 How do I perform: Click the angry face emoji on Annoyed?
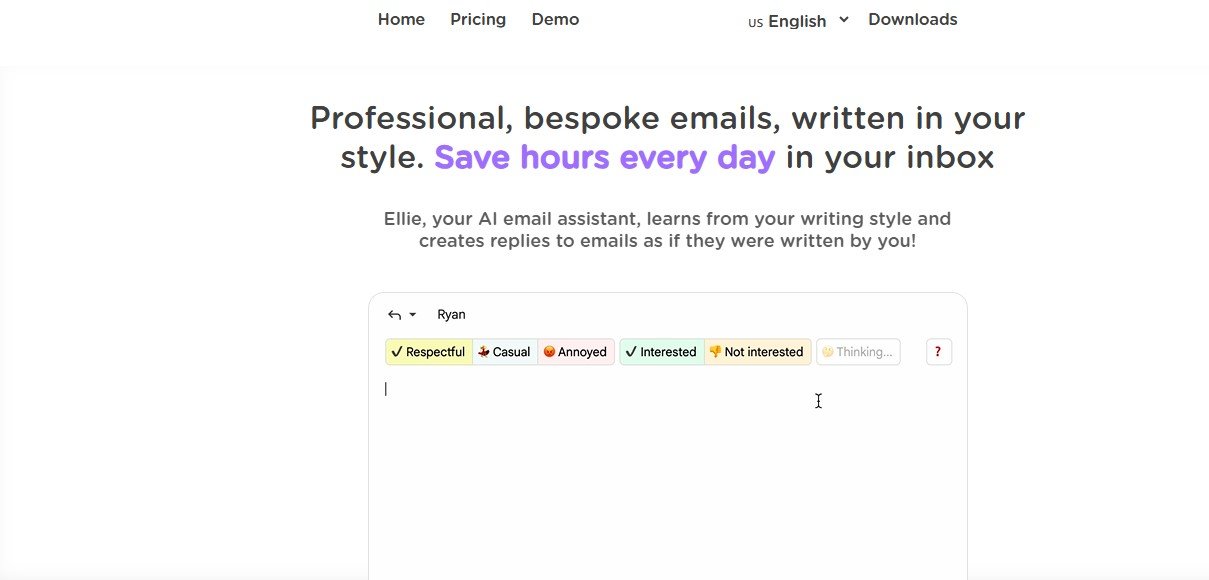pyautogui.click(x=549, y=352)
